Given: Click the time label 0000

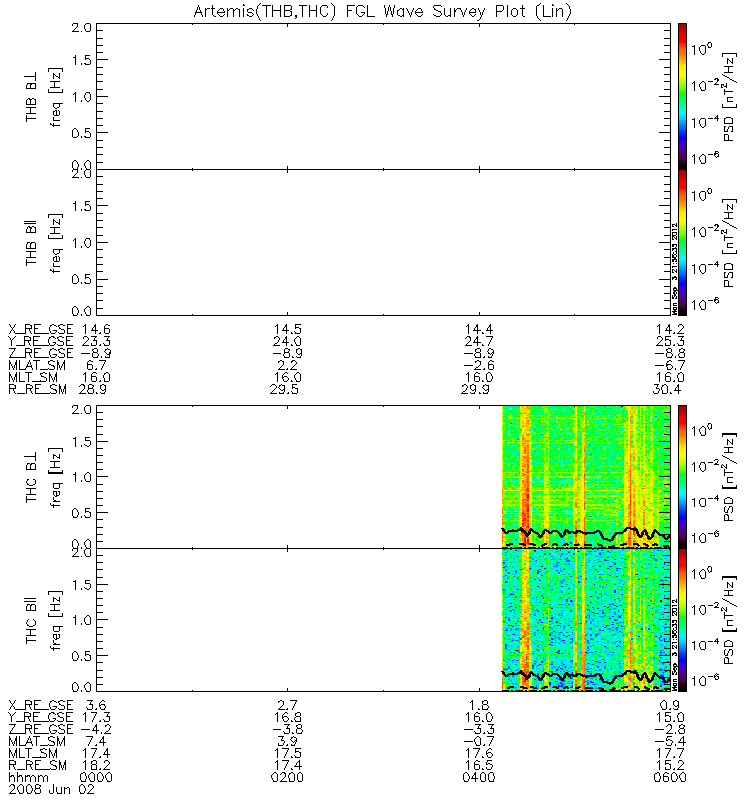Looking at the screenshot, I should 96,778.
